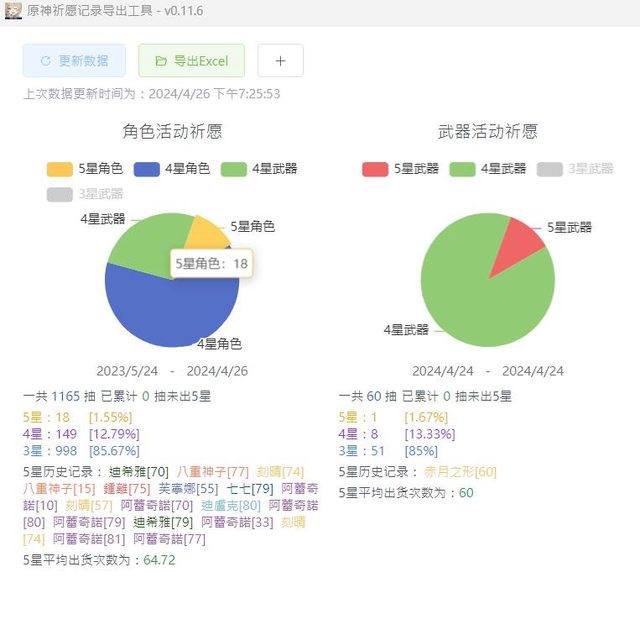
Task: Enable the greyed 3星武器 legend under 角色活动祈愿
Action: pos(85,194)
